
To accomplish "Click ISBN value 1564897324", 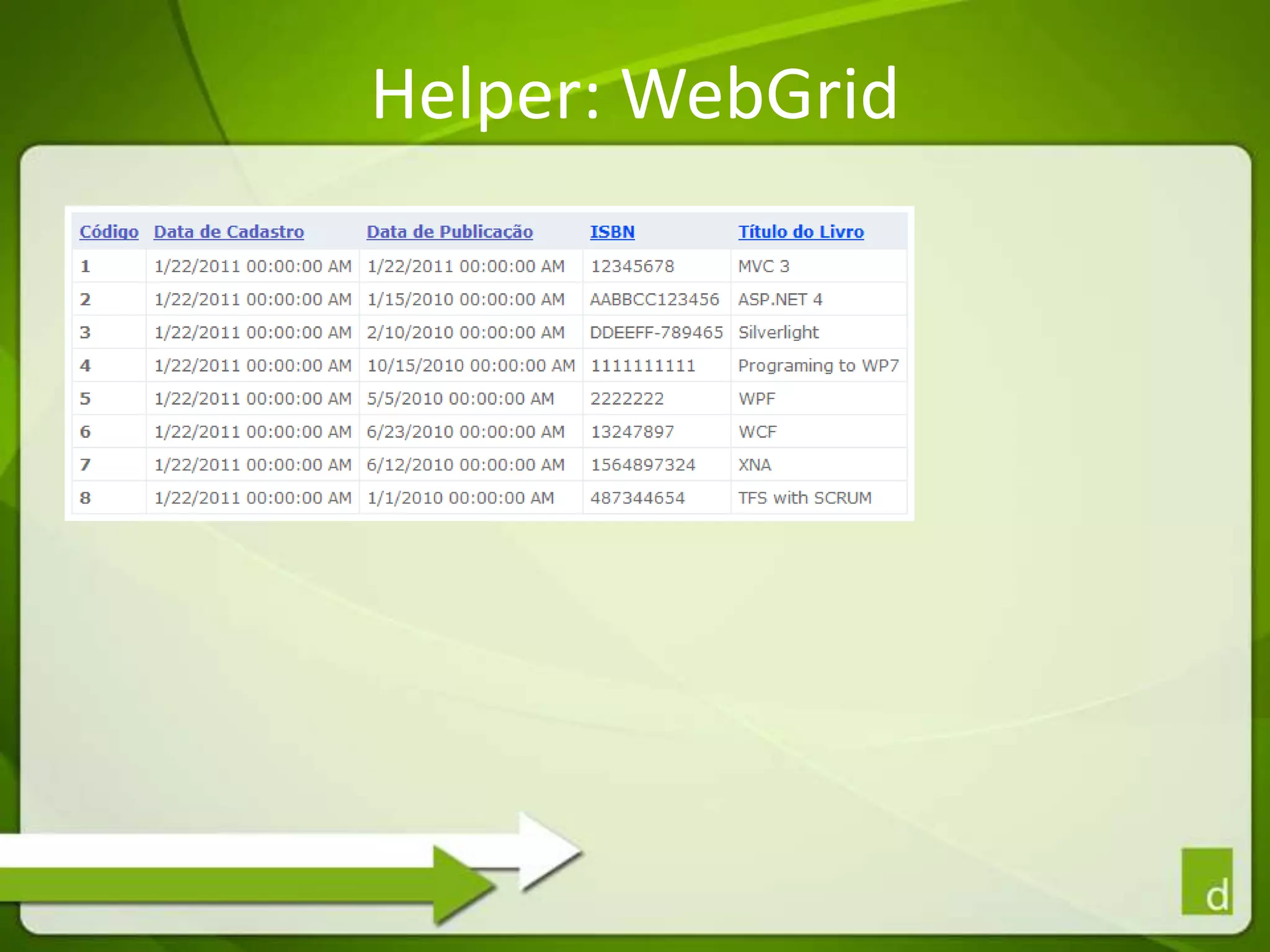I will click(643, 465).
